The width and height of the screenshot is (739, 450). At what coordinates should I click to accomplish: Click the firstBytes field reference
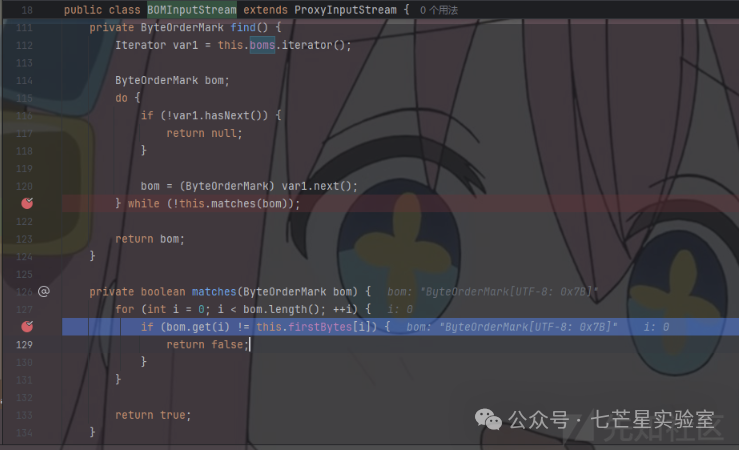[320, 327]
